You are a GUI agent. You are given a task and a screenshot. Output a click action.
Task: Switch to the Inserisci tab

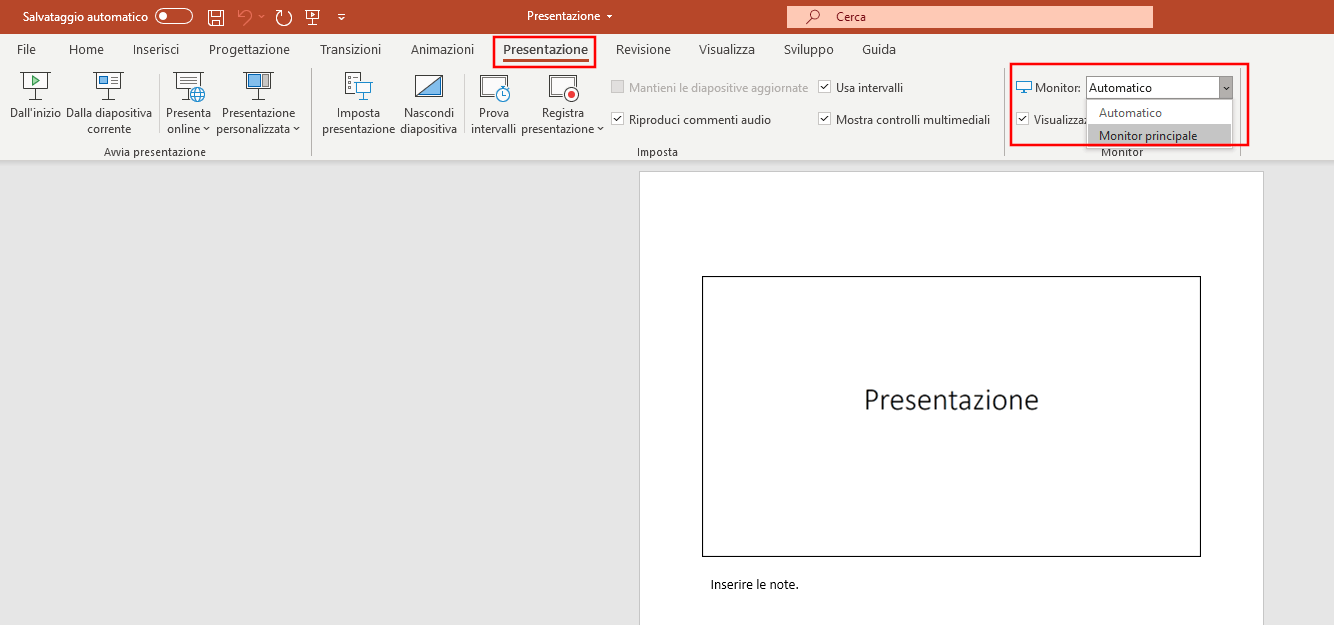tap(156, 50)
